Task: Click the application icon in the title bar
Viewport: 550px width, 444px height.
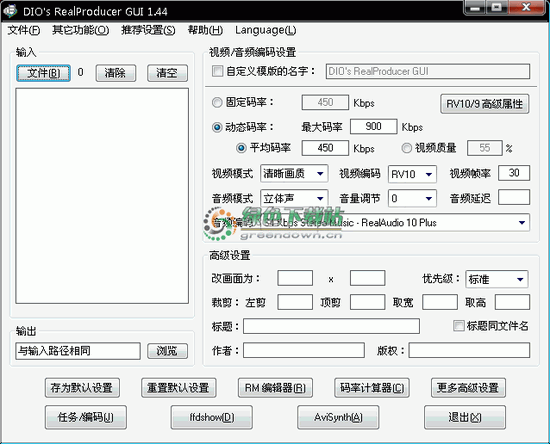Action: (x=11, y=11)
